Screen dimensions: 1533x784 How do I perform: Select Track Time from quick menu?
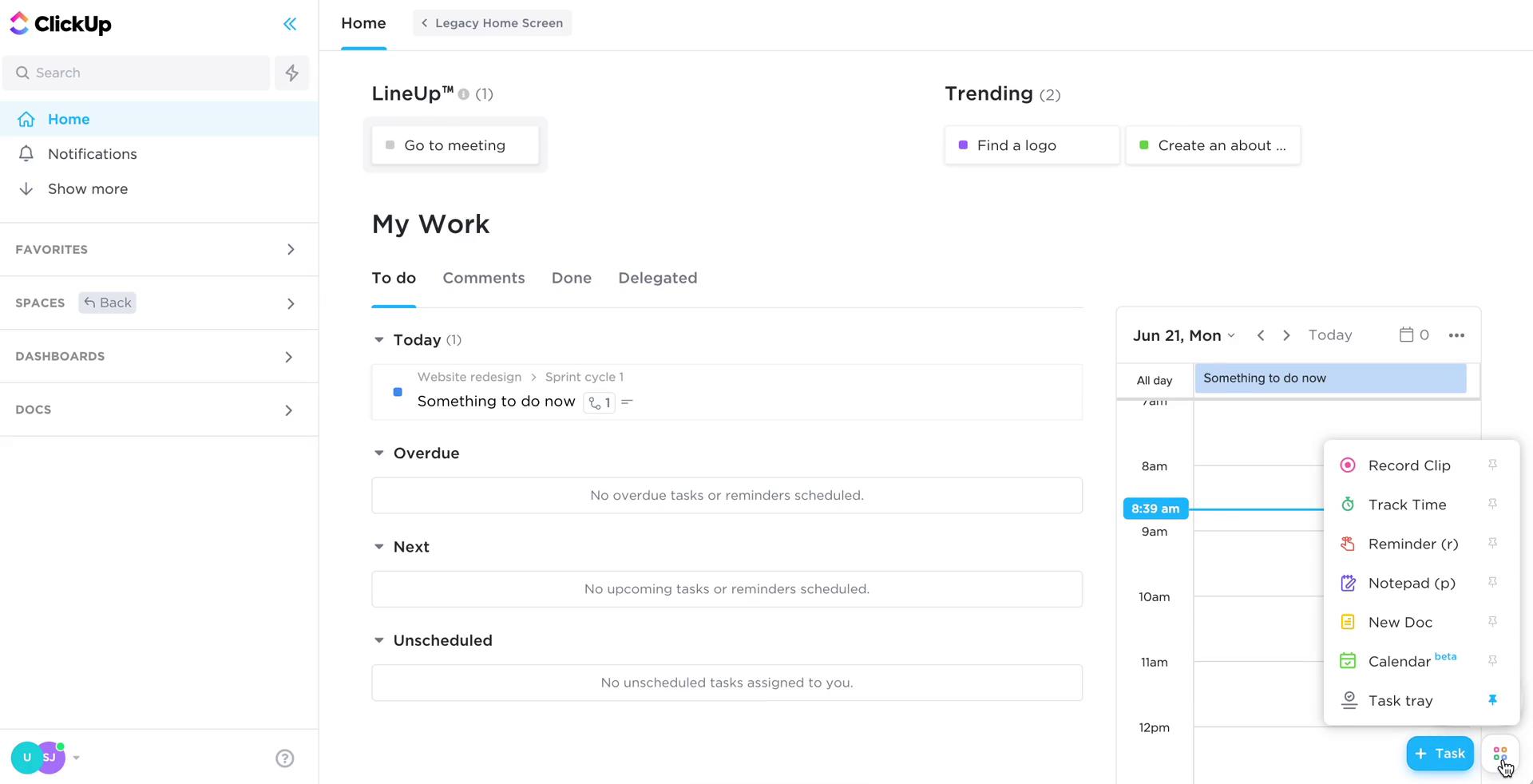coord(1407,505)
